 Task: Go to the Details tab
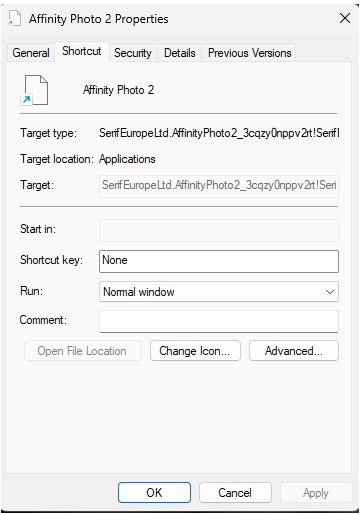180,53
